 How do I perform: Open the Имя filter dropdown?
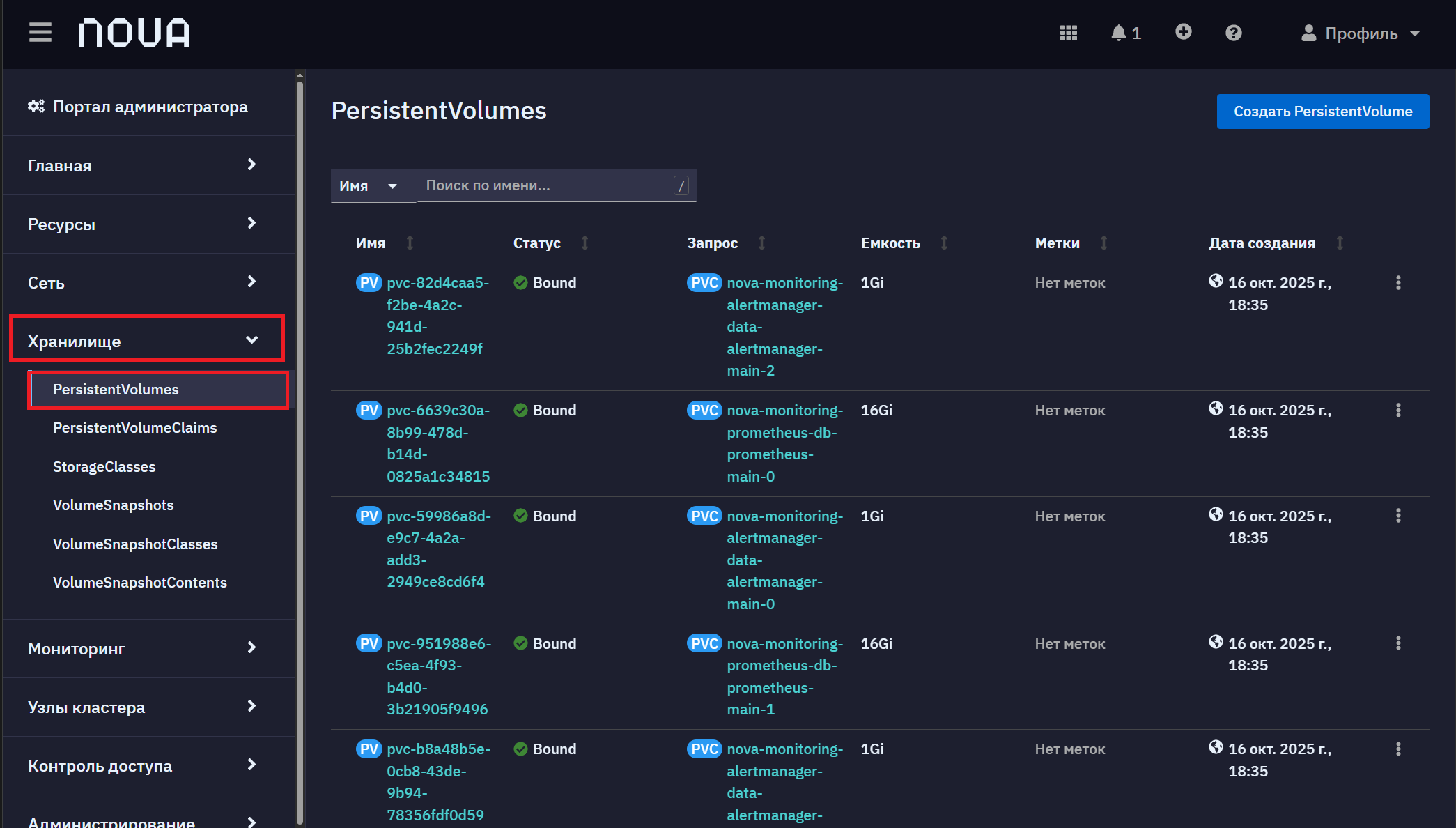(373, 185)
